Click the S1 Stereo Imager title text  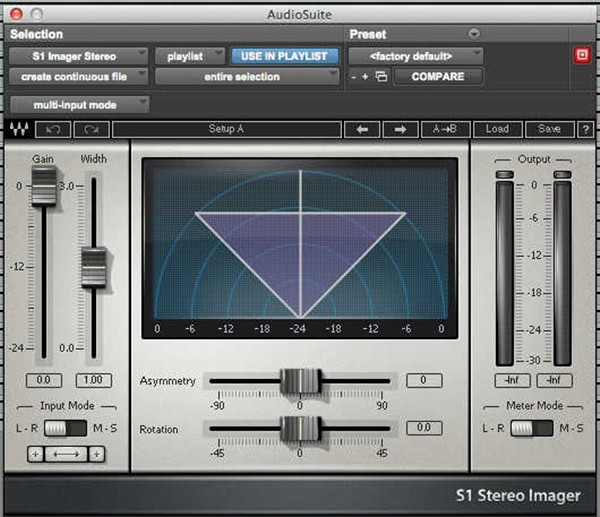pyautogui.click(x=518, y=495)
